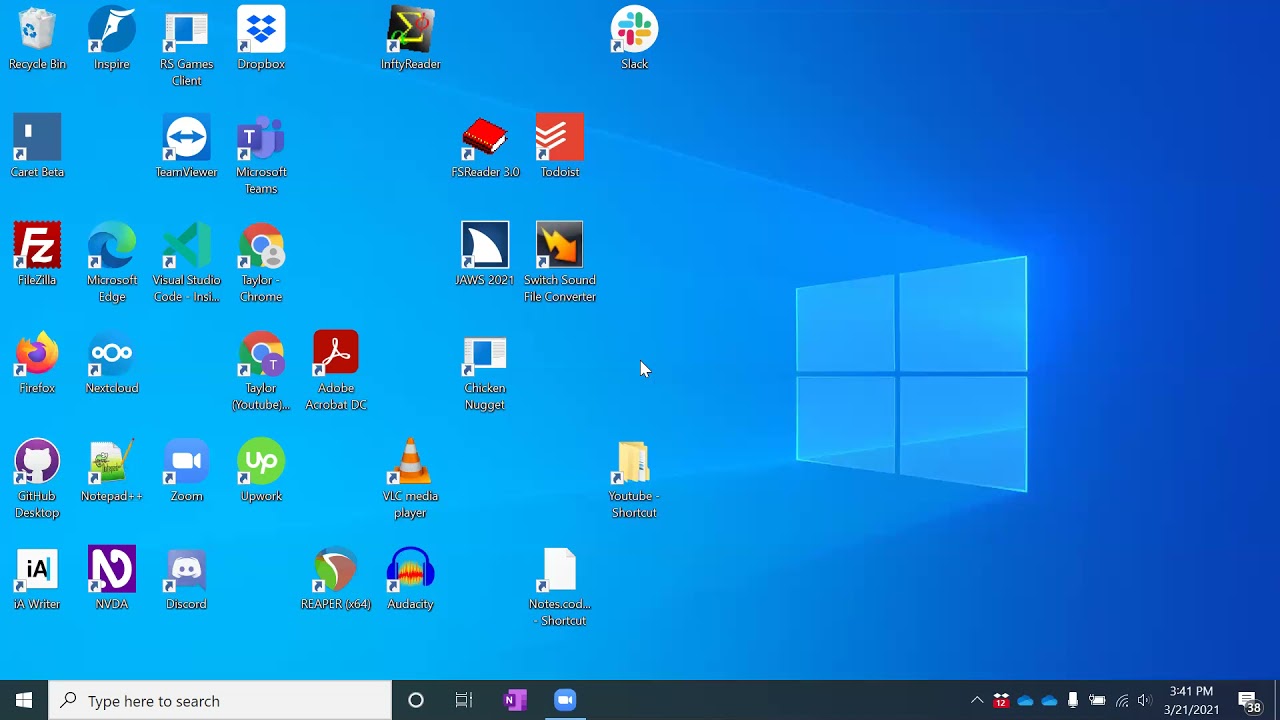1280x720 pixels.
Task: Focus the Type here to search box
Action: click(220, 700)
